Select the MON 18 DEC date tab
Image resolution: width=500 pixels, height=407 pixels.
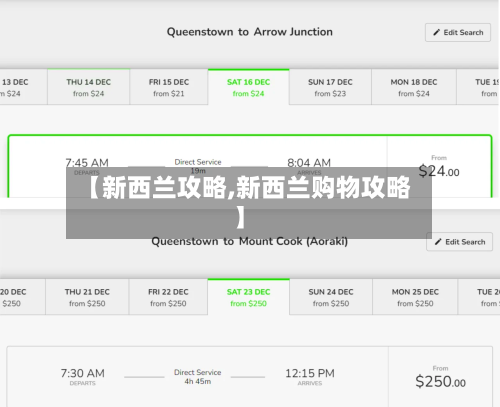(x=414, y=87)
